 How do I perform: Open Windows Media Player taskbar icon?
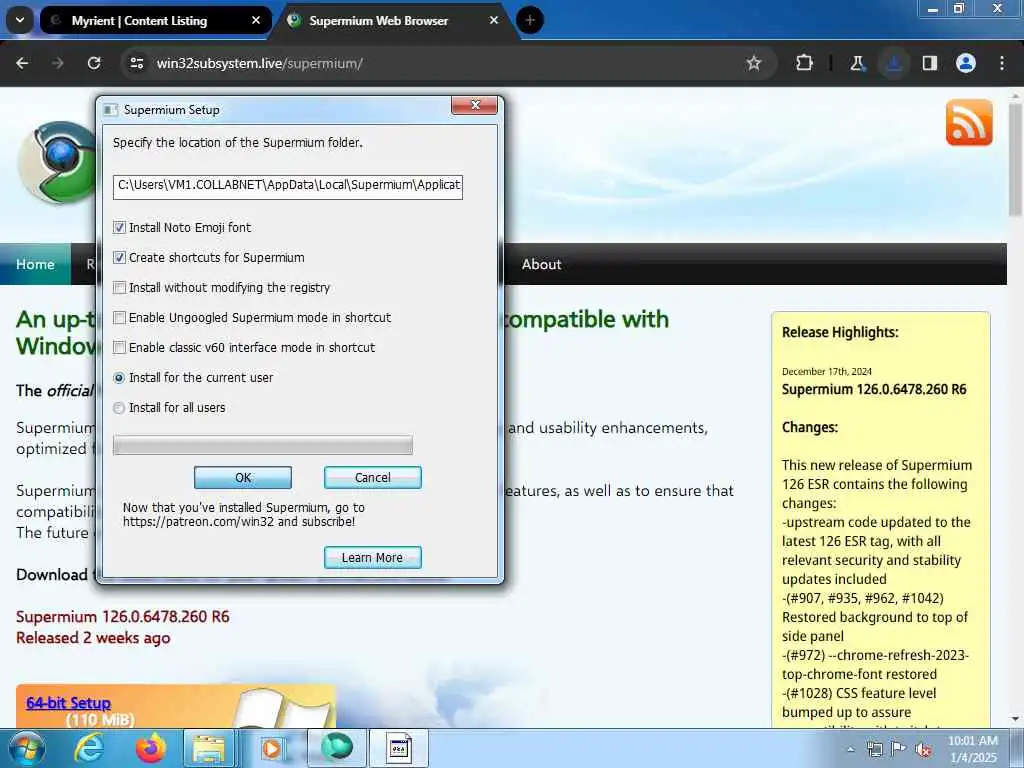pos(271,748)
